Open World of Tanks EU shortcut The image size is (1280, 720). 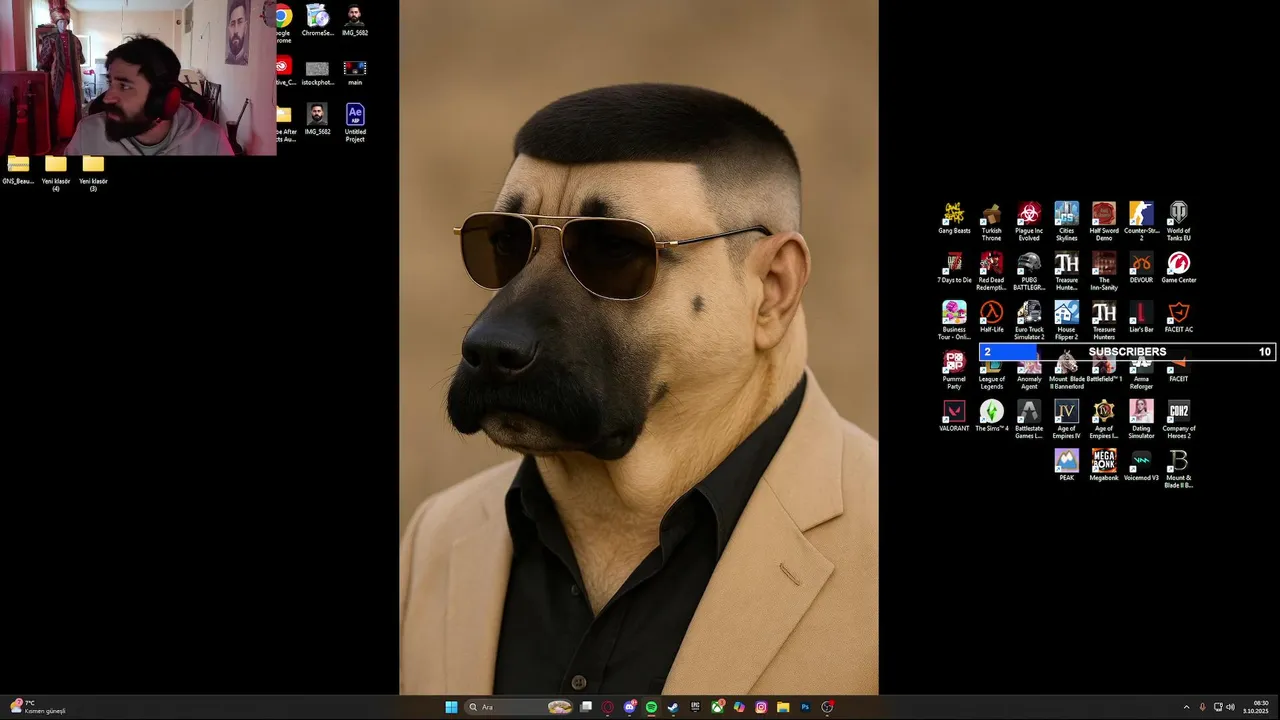tap(1179, 220)
